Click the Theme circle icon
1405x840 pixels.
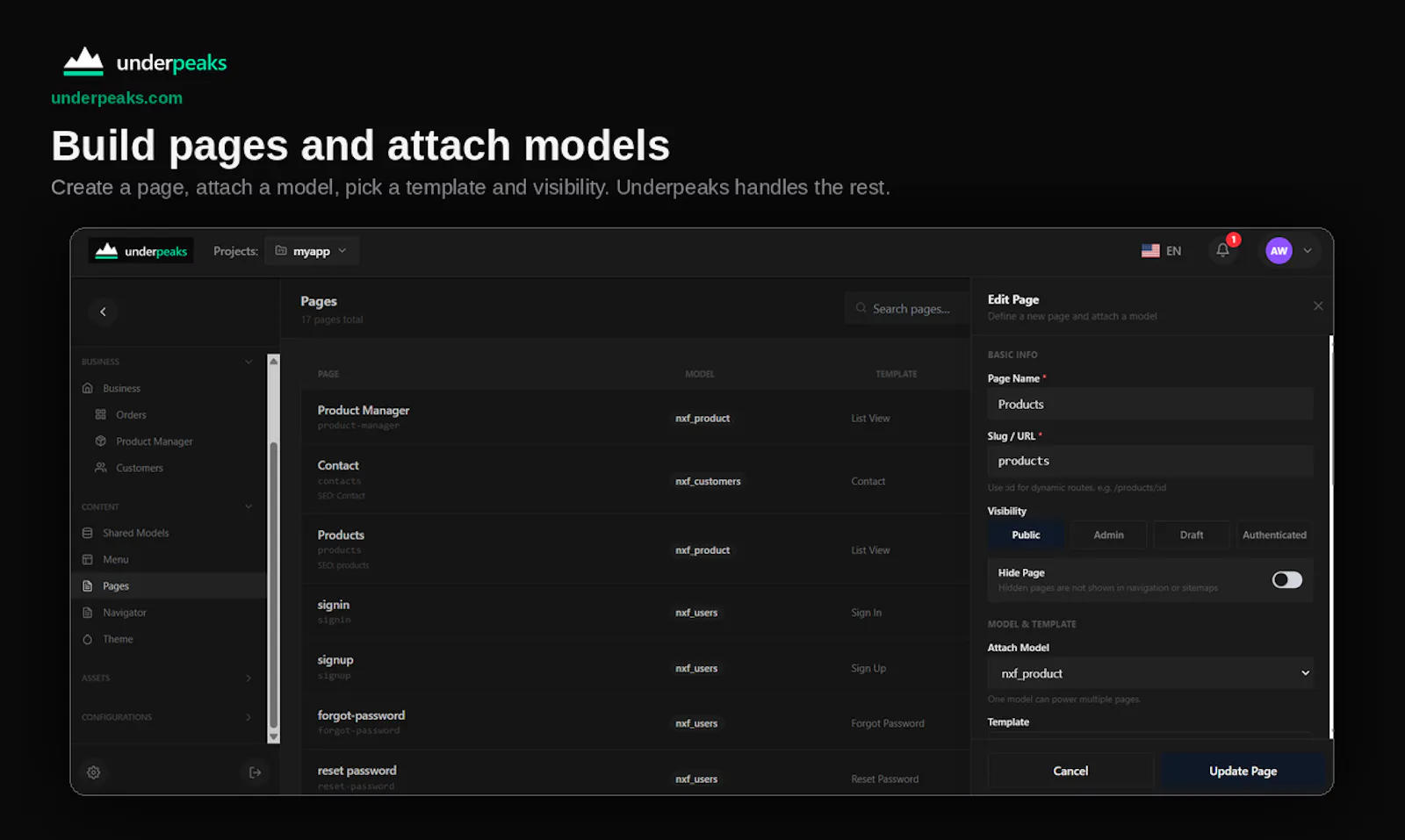pyautogui.click(x=88, y=639)
